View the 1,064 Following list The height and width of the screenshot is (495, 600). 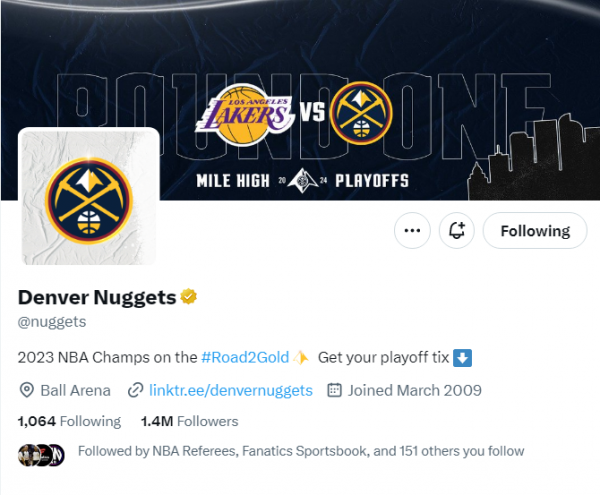(69, 421)
